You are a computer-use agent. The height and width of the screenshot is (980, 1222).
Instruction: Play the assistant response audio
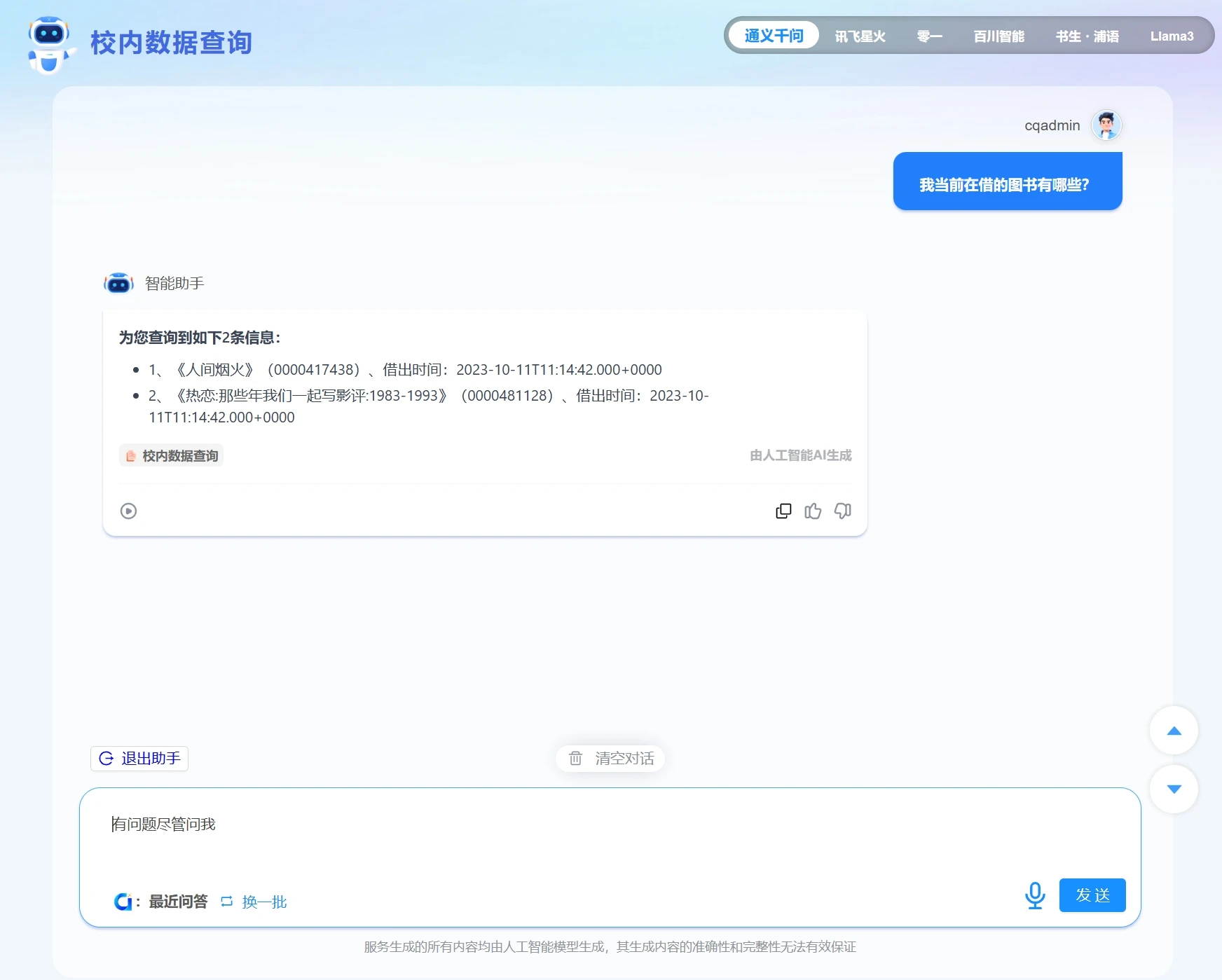[128, 511]
